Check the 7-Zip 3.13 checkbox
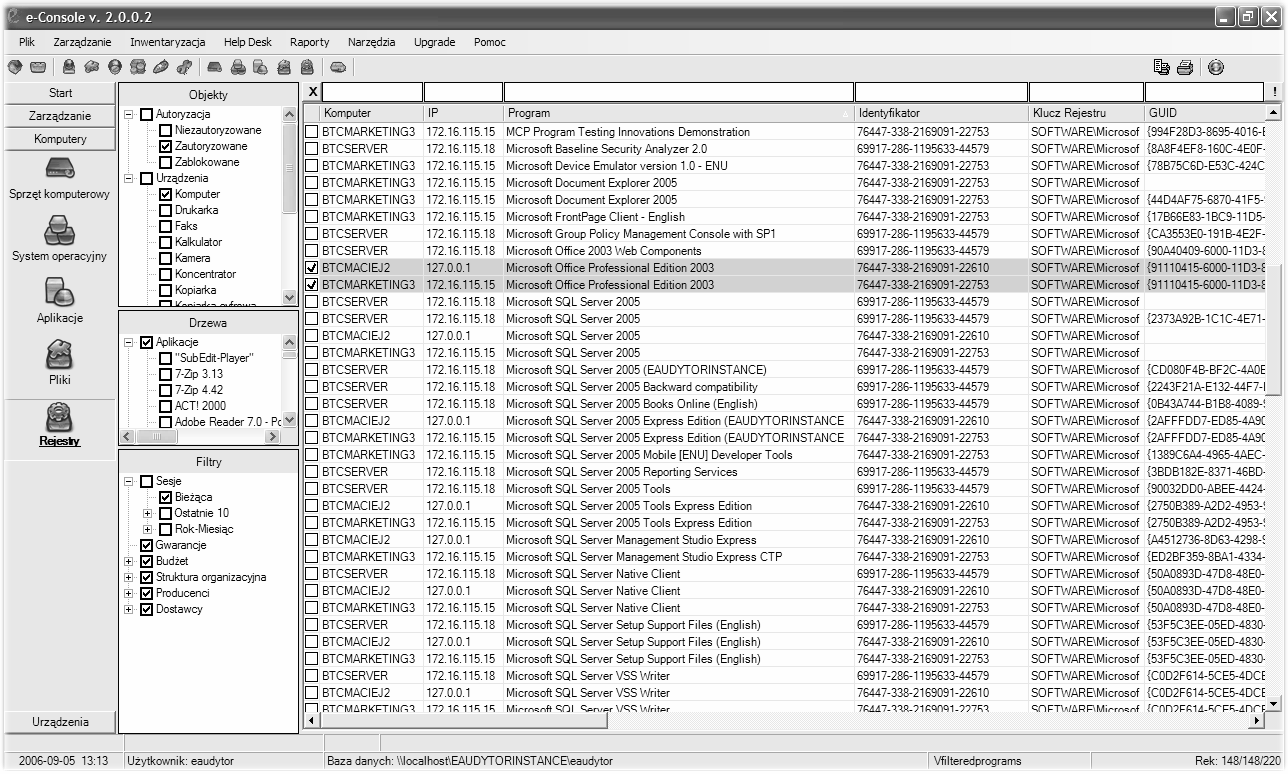Screen dimensions: 1288x774 166,374
